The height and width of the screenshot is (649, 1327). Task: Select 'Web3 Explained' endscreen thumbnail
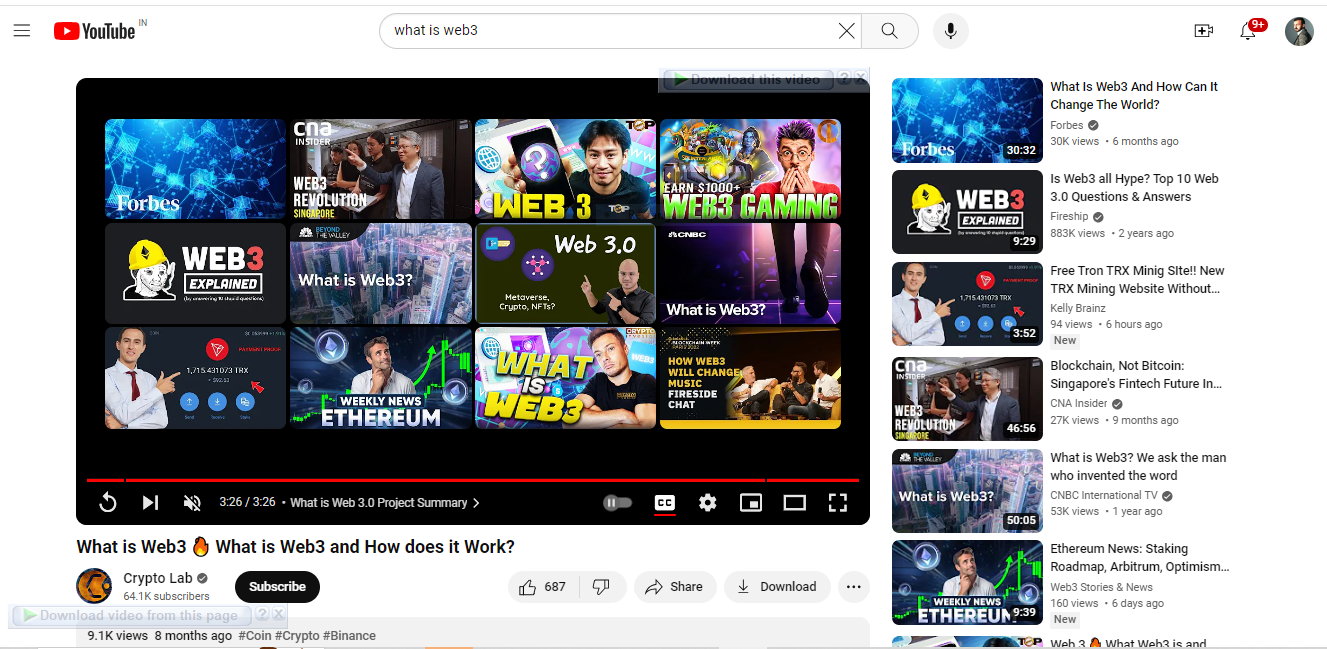click(196, 273)
